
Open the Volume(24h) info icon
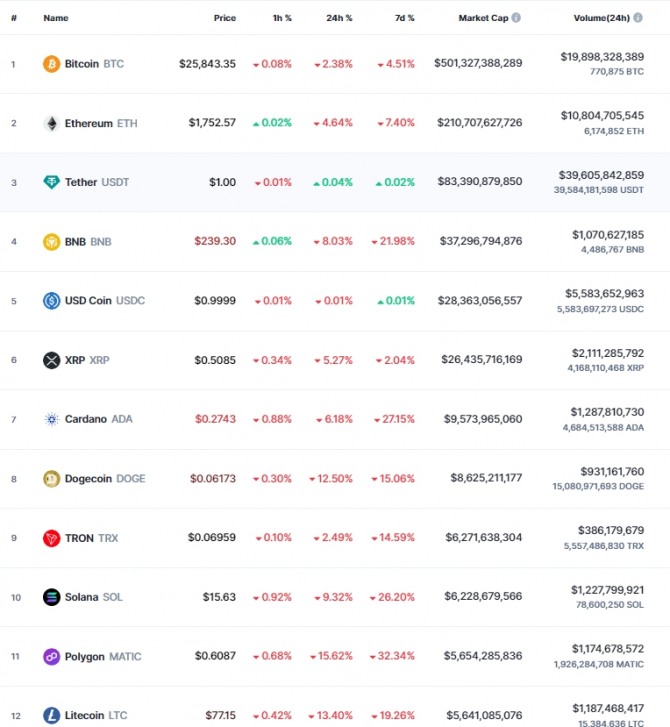click(638, 18)
